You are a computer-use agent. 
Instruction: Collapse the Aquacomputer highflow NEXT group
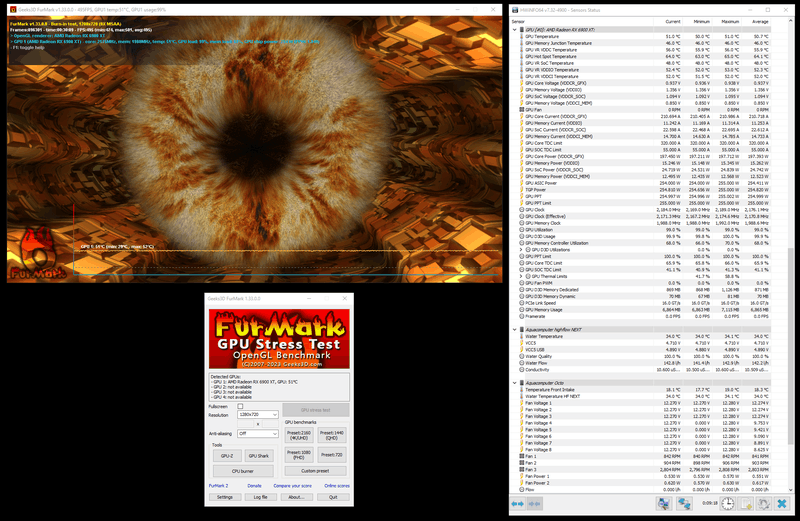click(x=514, y=330)
